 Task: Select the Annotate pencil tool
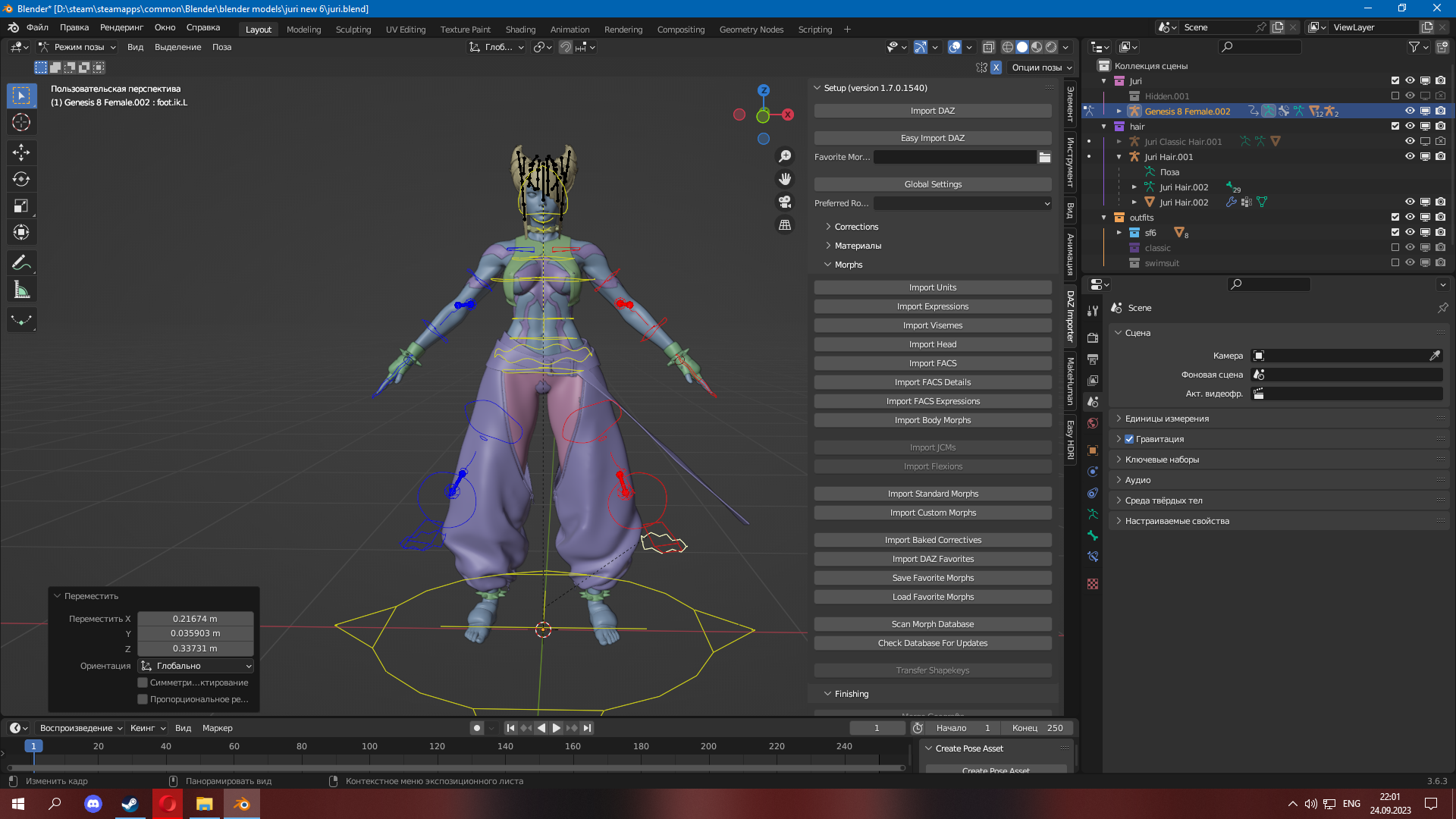point(21,263)
